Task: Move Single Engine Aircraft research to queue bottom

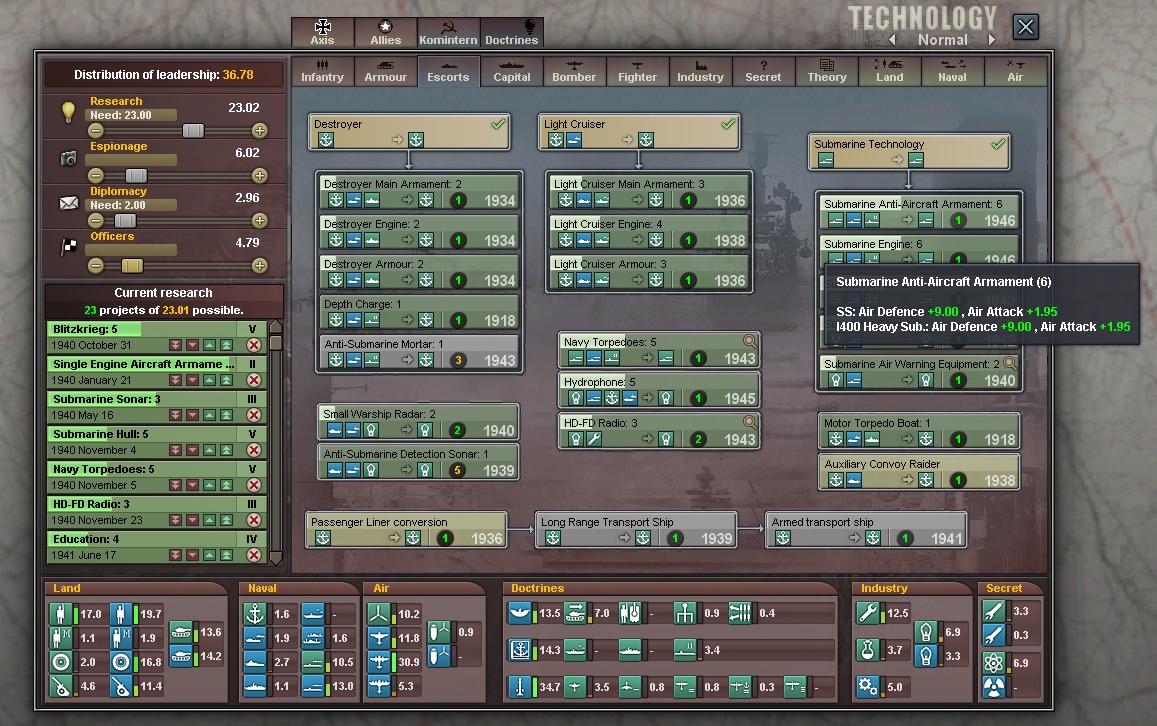Action: (176, 380)
